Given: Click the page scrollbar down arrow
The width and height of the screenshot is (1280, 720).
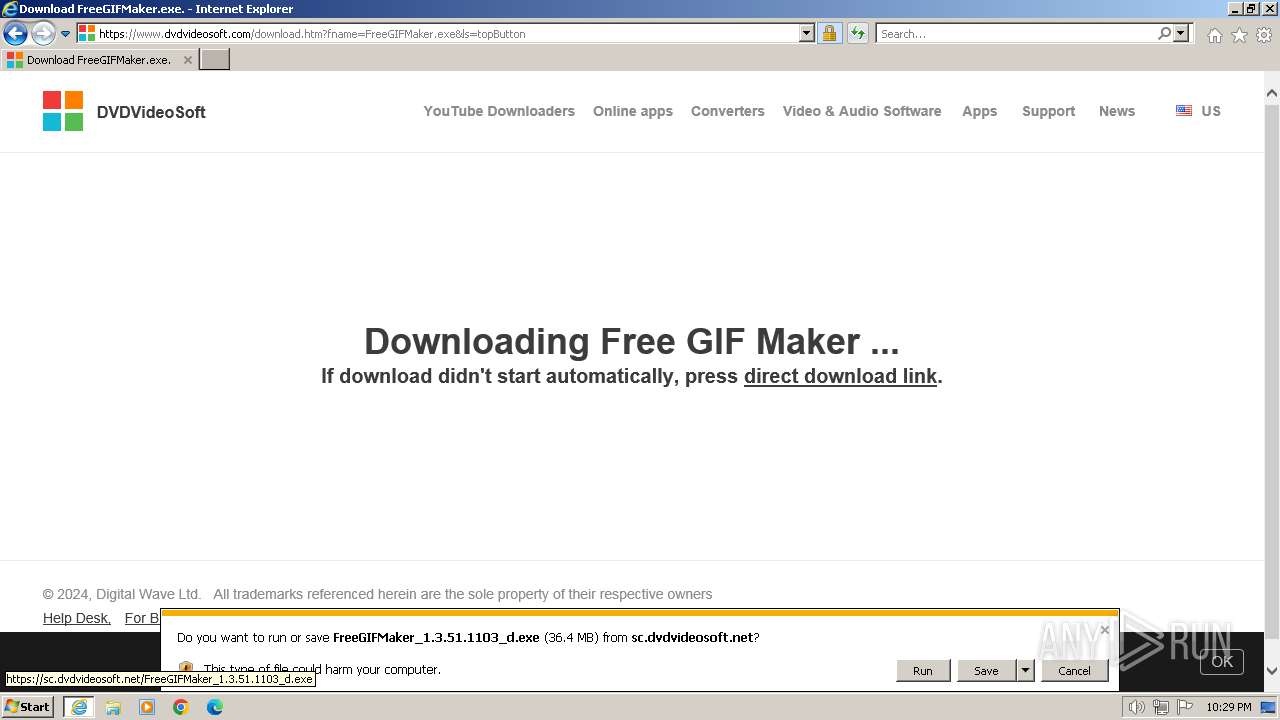Looking at the screenshot, I should pyautogui.click(x=1272, y=671).
